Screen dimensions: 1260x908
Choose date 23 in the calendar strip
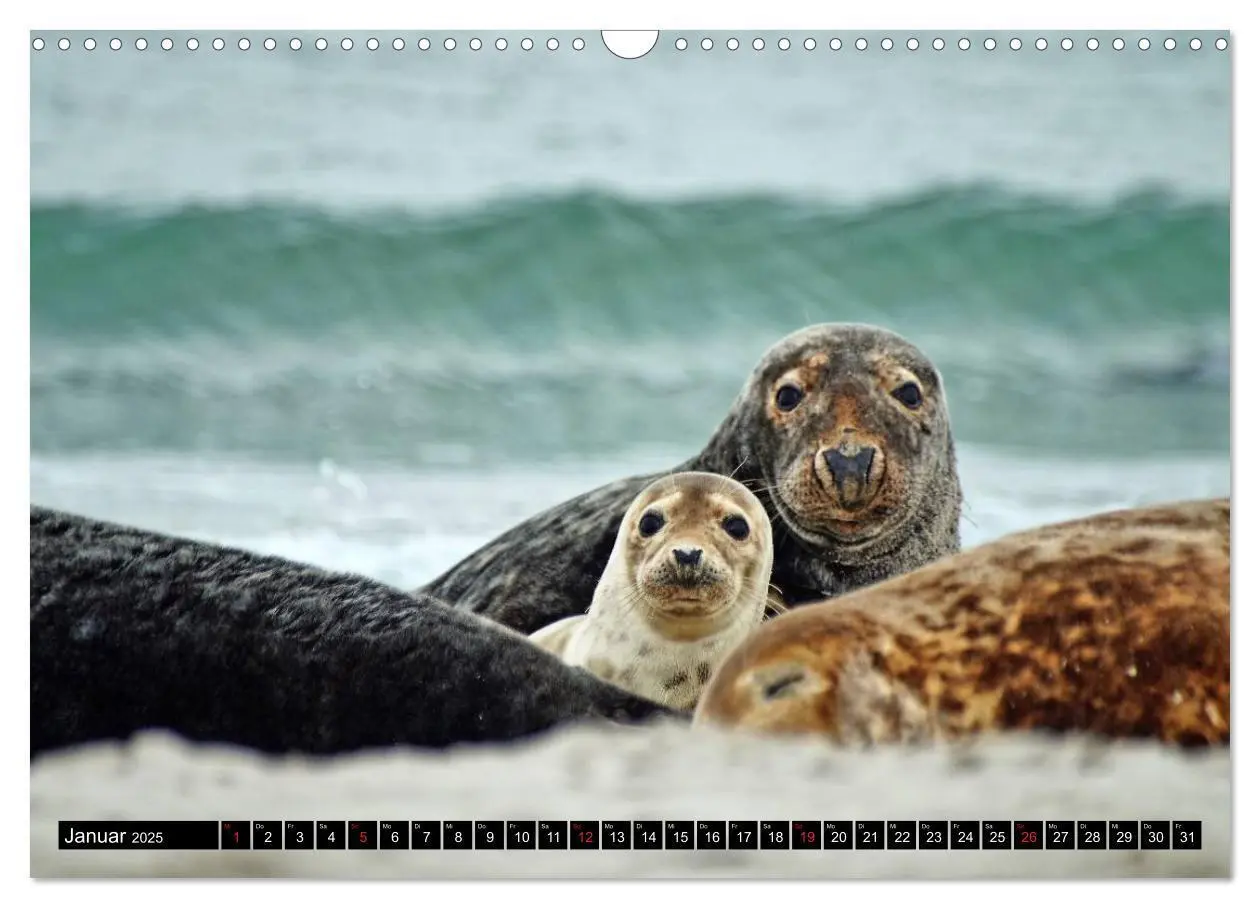[x=933, y=836]
